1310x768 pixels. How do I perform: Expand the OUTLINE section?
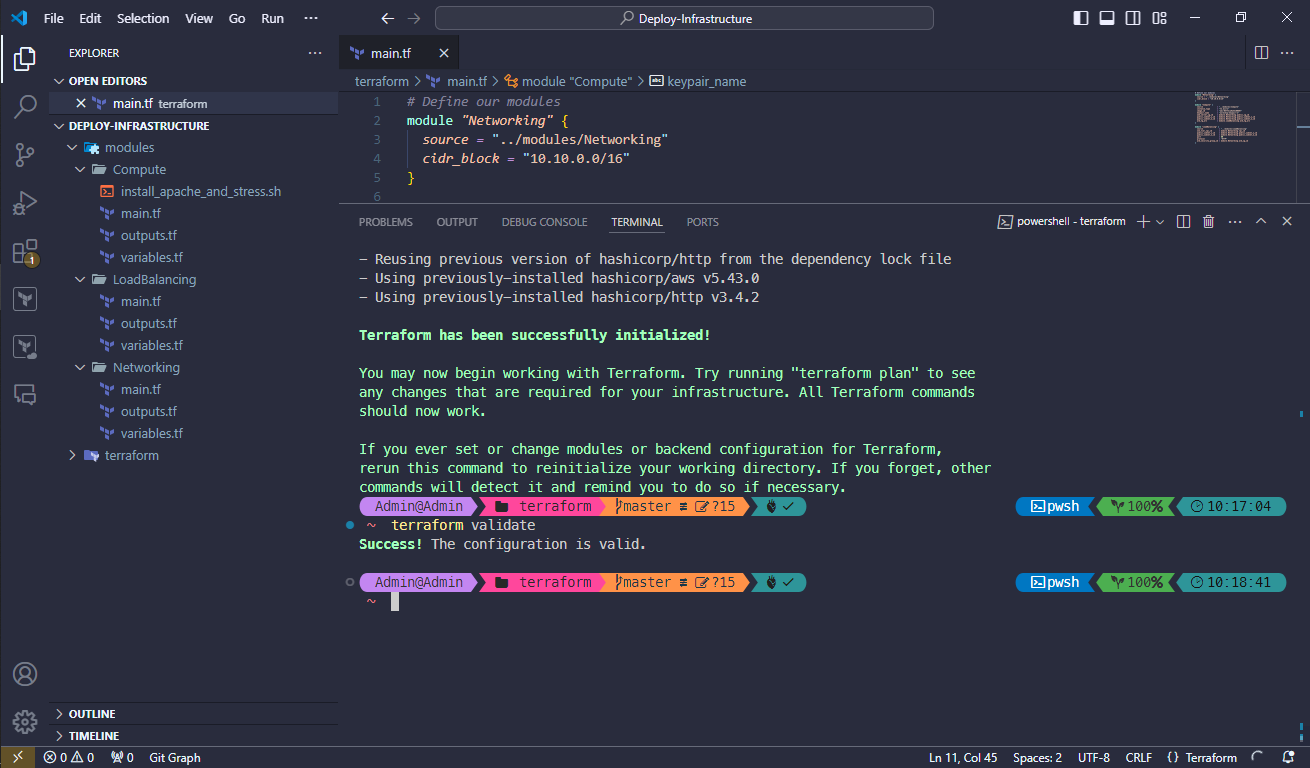click(x=193, y=714)
